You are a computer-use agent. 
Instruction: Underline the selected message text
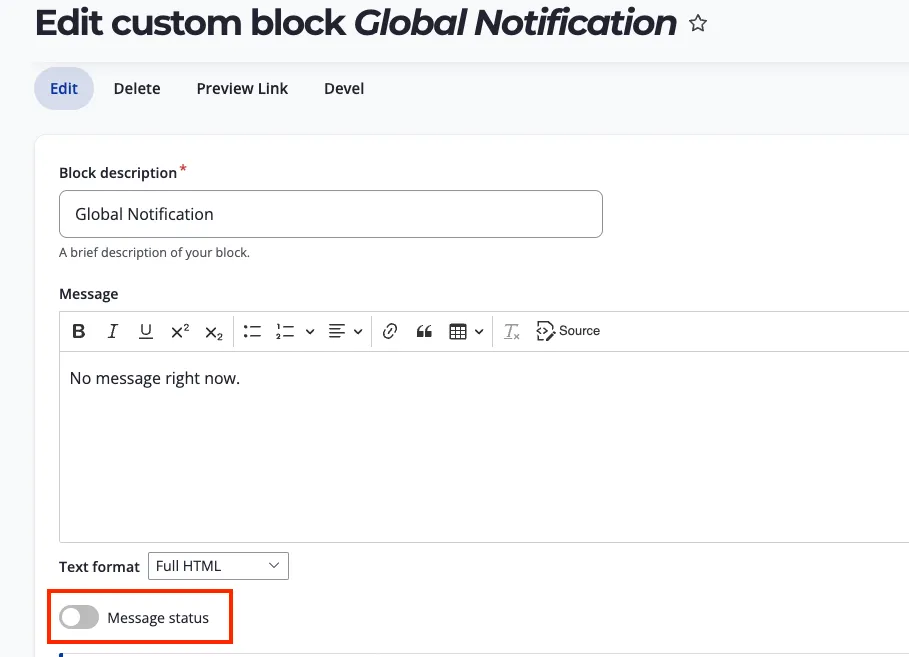[x=146, y=331]
